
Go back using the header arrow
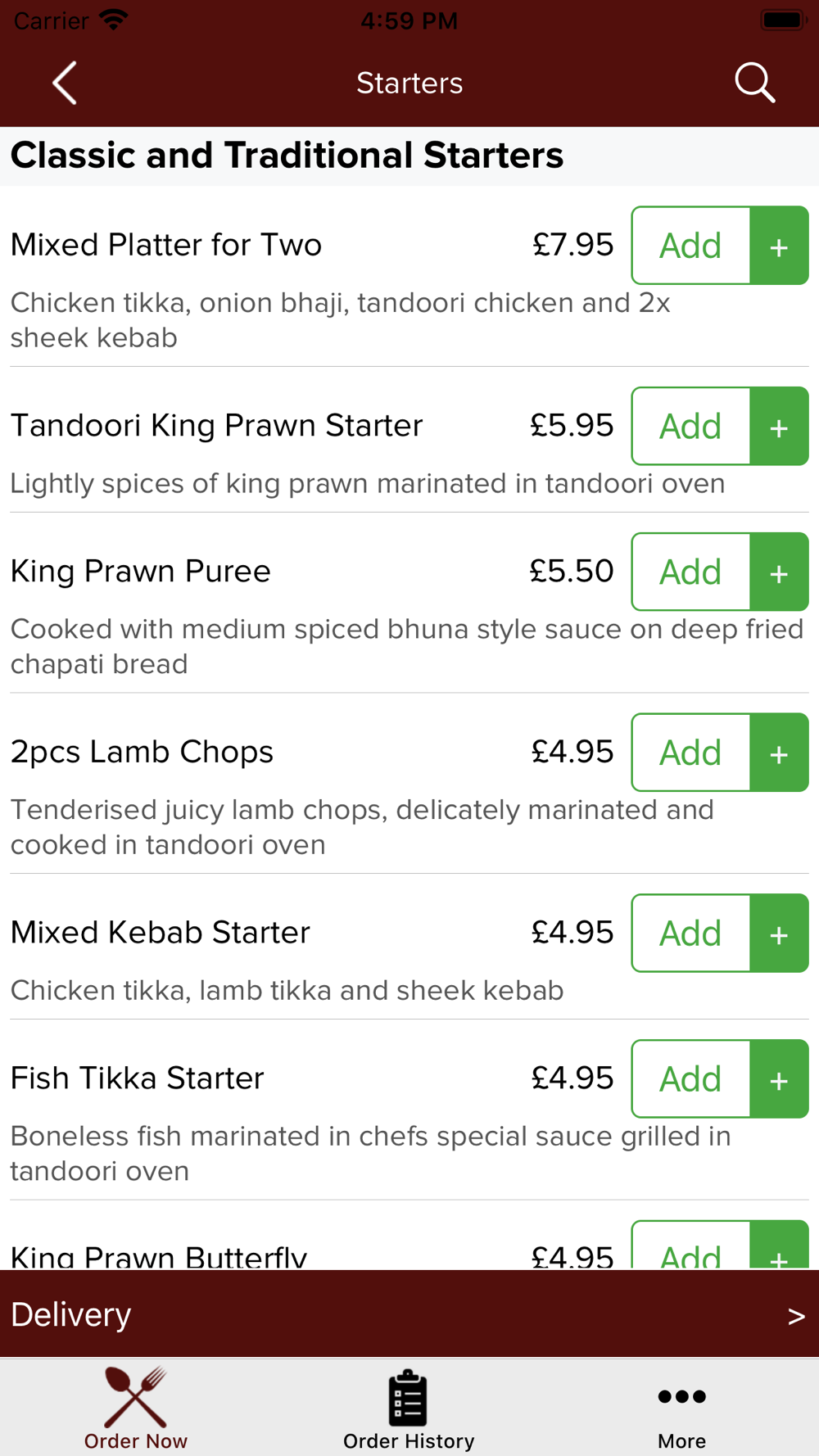64,83
